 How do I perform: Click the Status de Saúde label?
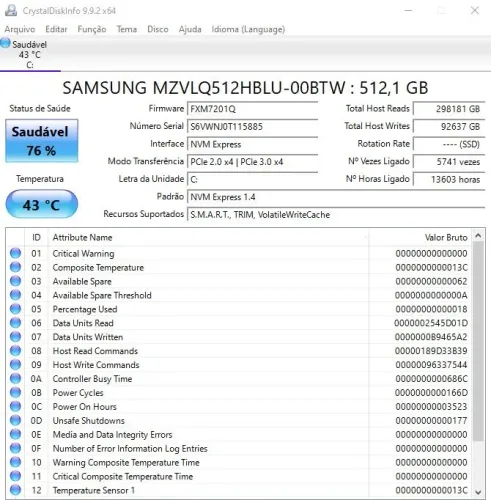(x=40, y=109)
